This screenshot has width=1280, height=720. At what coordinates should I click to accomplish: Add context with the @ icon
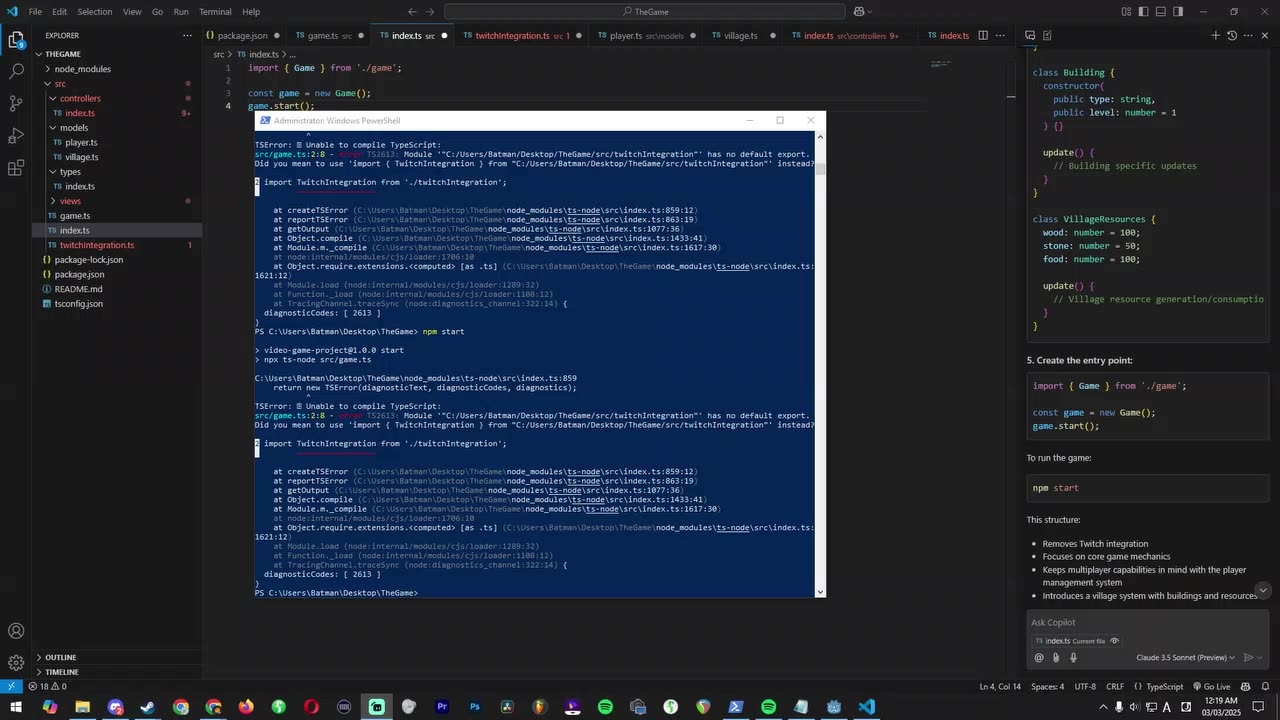[x=1039, y=657]
